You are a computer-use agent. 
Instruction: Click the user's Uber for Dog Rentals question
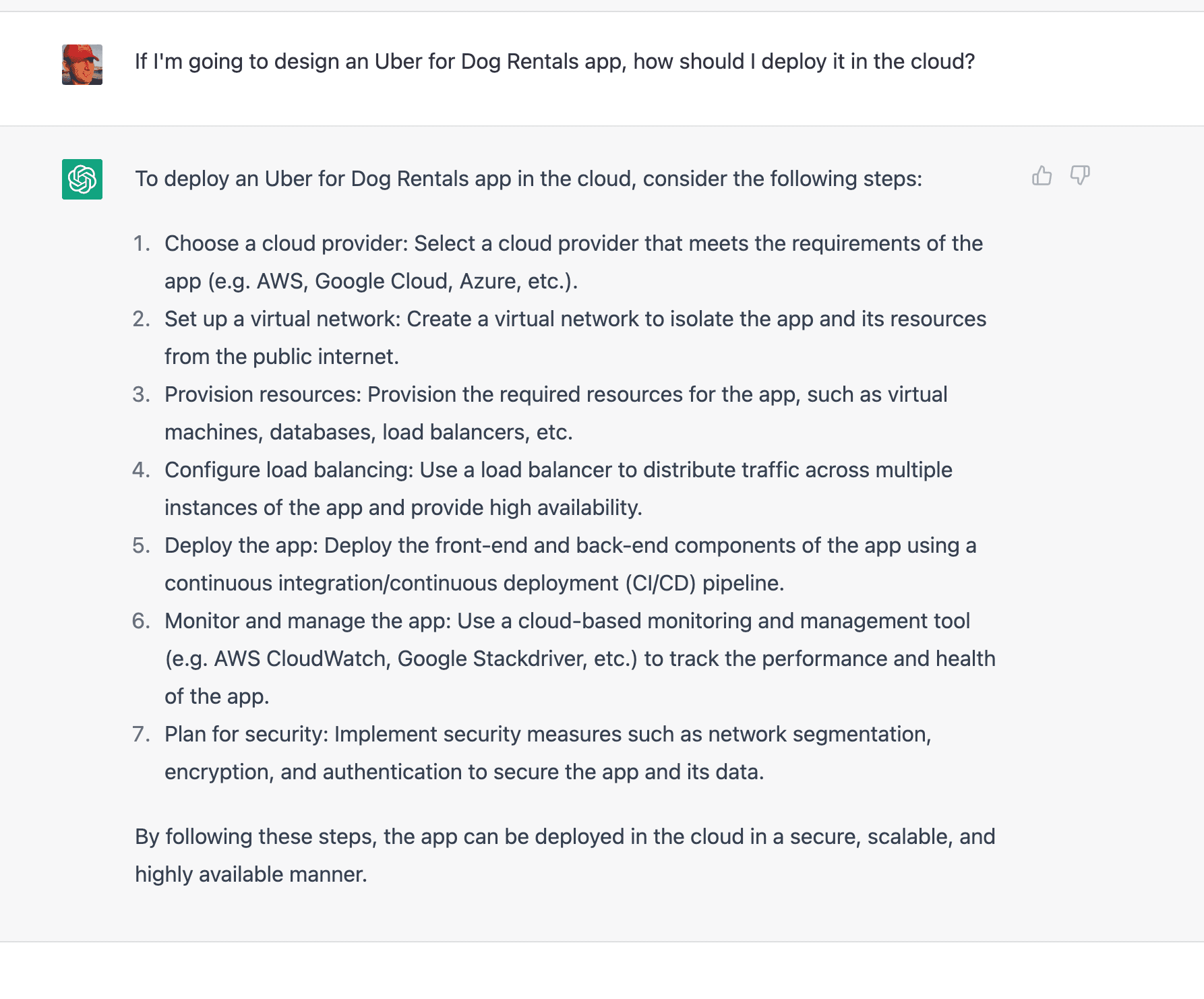click(x=554, y=61)
